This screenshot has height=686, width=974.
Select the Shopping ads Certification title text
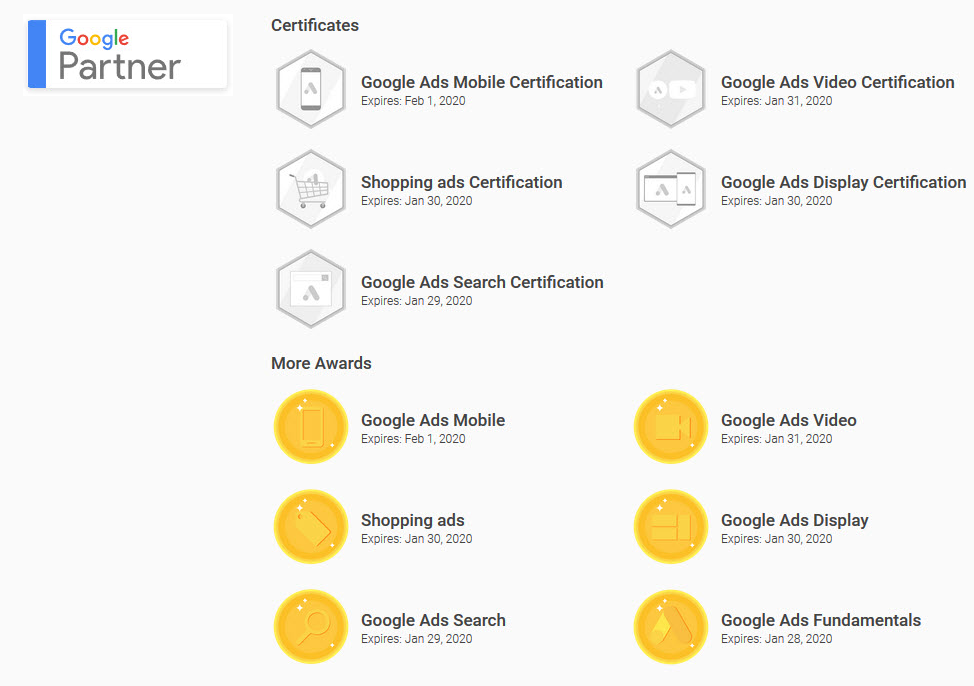(x=461, y=182)
